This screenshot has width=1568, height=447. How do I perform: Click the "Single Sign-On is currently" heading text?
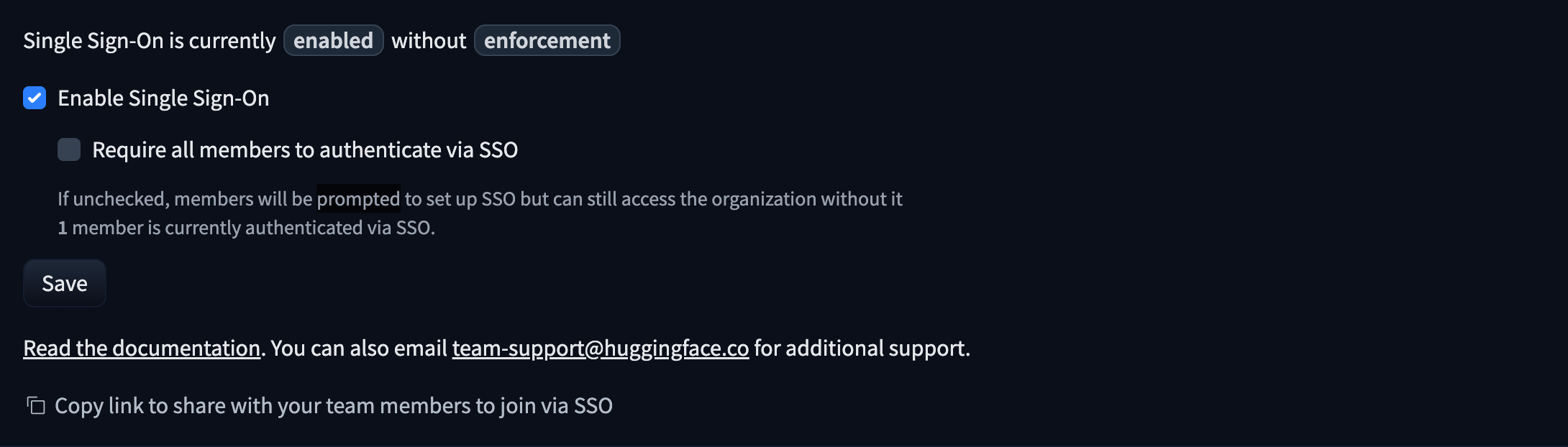(x=149, y=41)
